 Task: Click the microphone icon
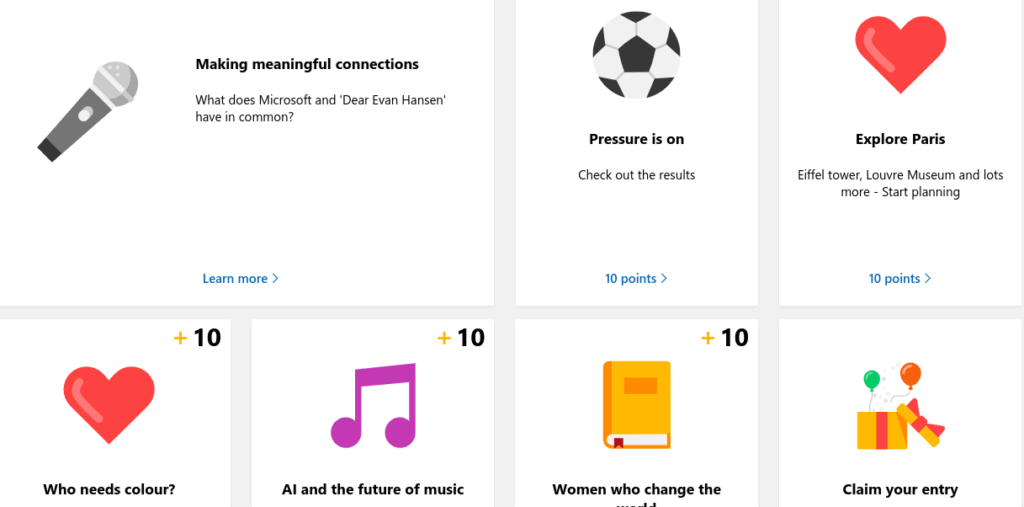88,112
